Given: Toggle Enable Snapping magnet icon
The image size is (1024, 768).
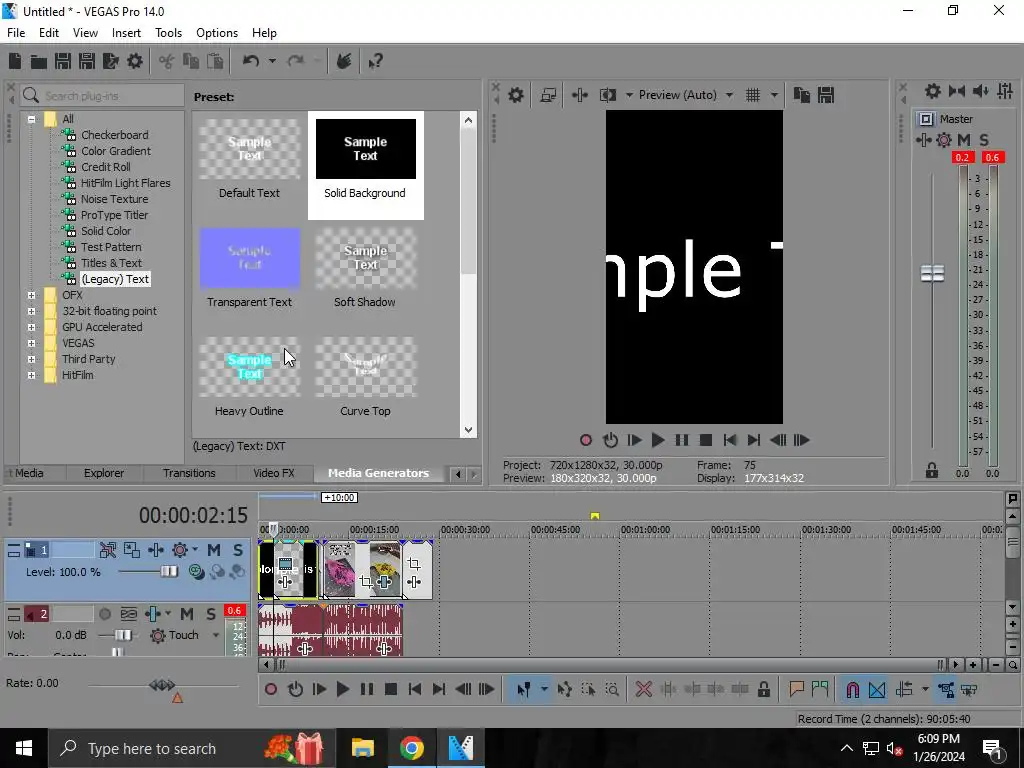Looking at the screenshot, I should [x=853, y=690].
